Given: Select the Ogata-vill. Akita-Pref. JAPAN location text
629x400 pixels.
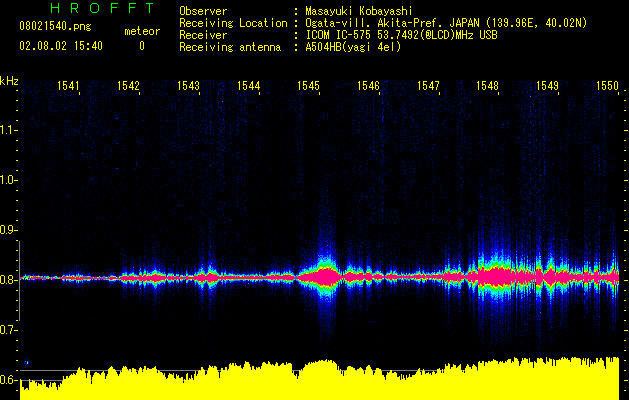Looking at the screenshot, I should (446, 23).
